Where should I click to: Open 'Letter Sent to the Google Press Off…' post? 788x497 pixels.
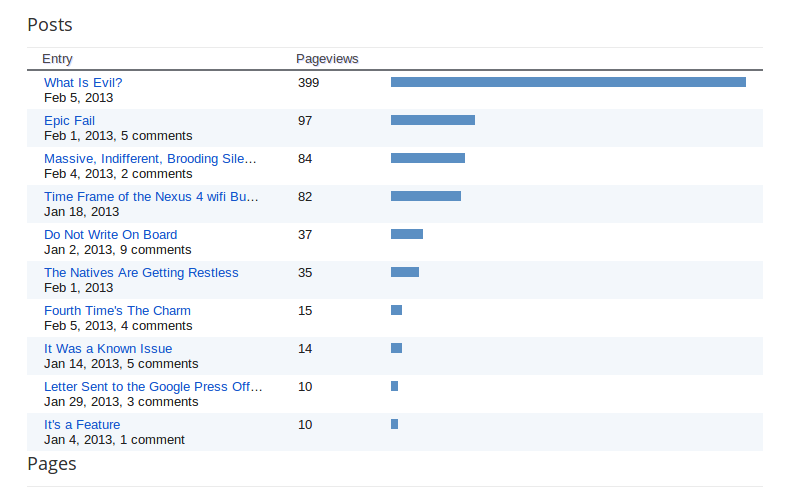click(x=153, y=387)
